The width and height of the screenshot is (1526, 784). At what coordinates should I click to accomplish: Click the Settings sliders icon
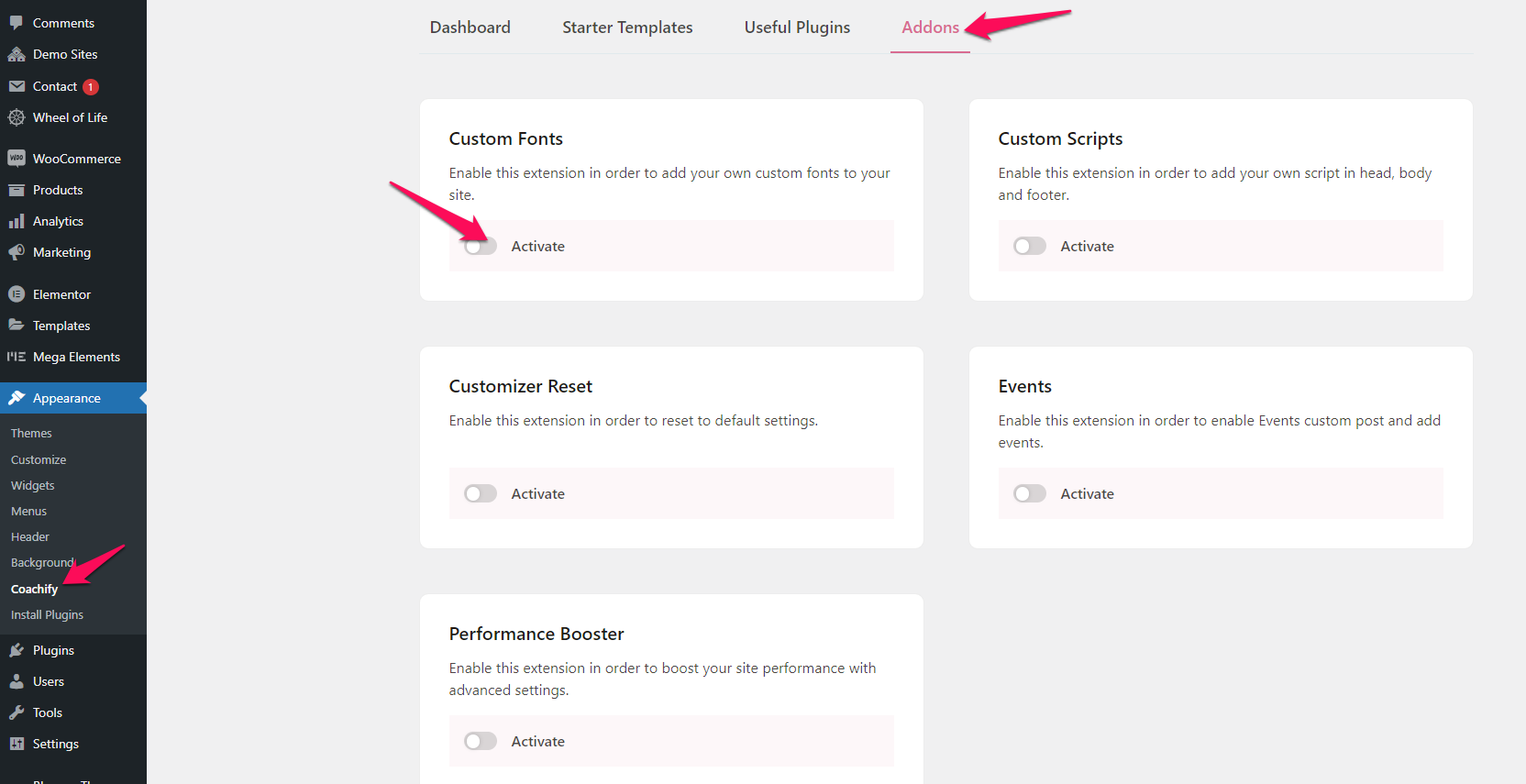17,744
